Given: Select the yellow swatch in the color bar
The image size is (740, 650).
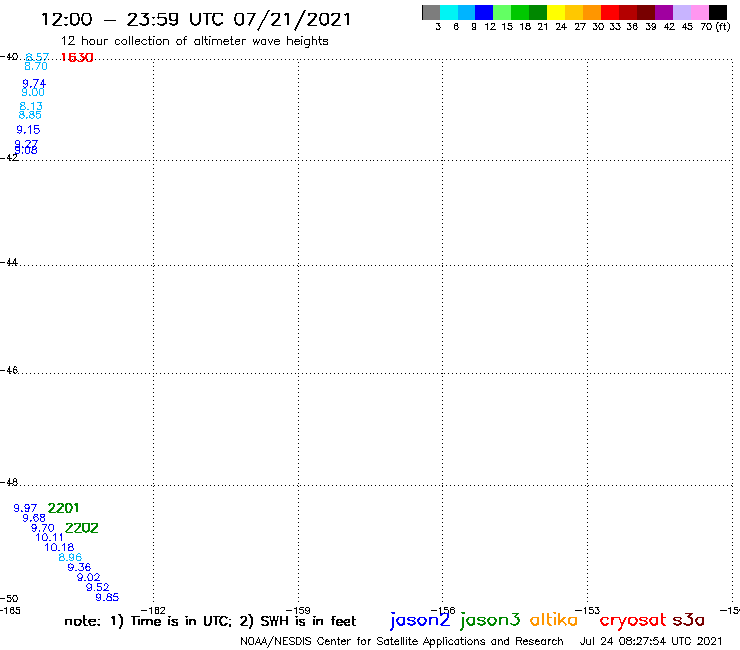Looking at the screenshot, I should point(556,12).
